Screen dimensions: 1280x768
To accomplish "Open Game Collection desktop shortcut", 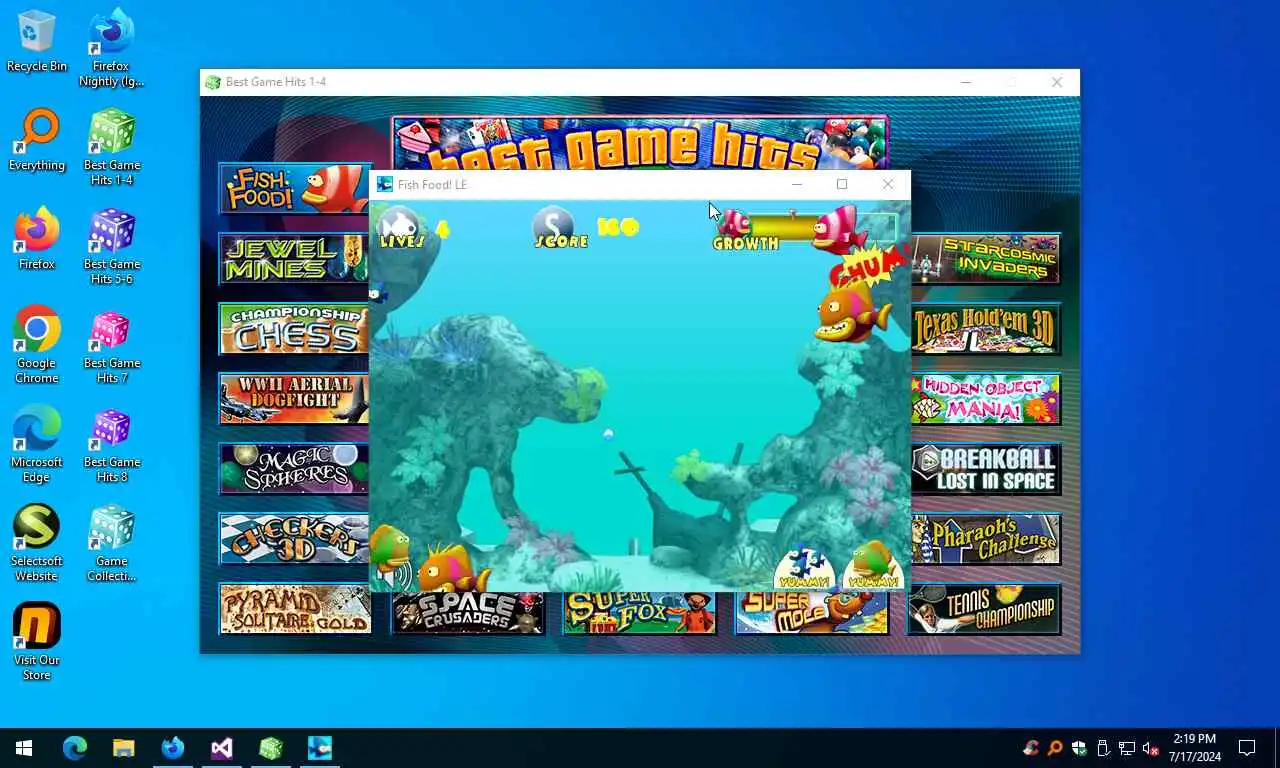I will [112, 543].
